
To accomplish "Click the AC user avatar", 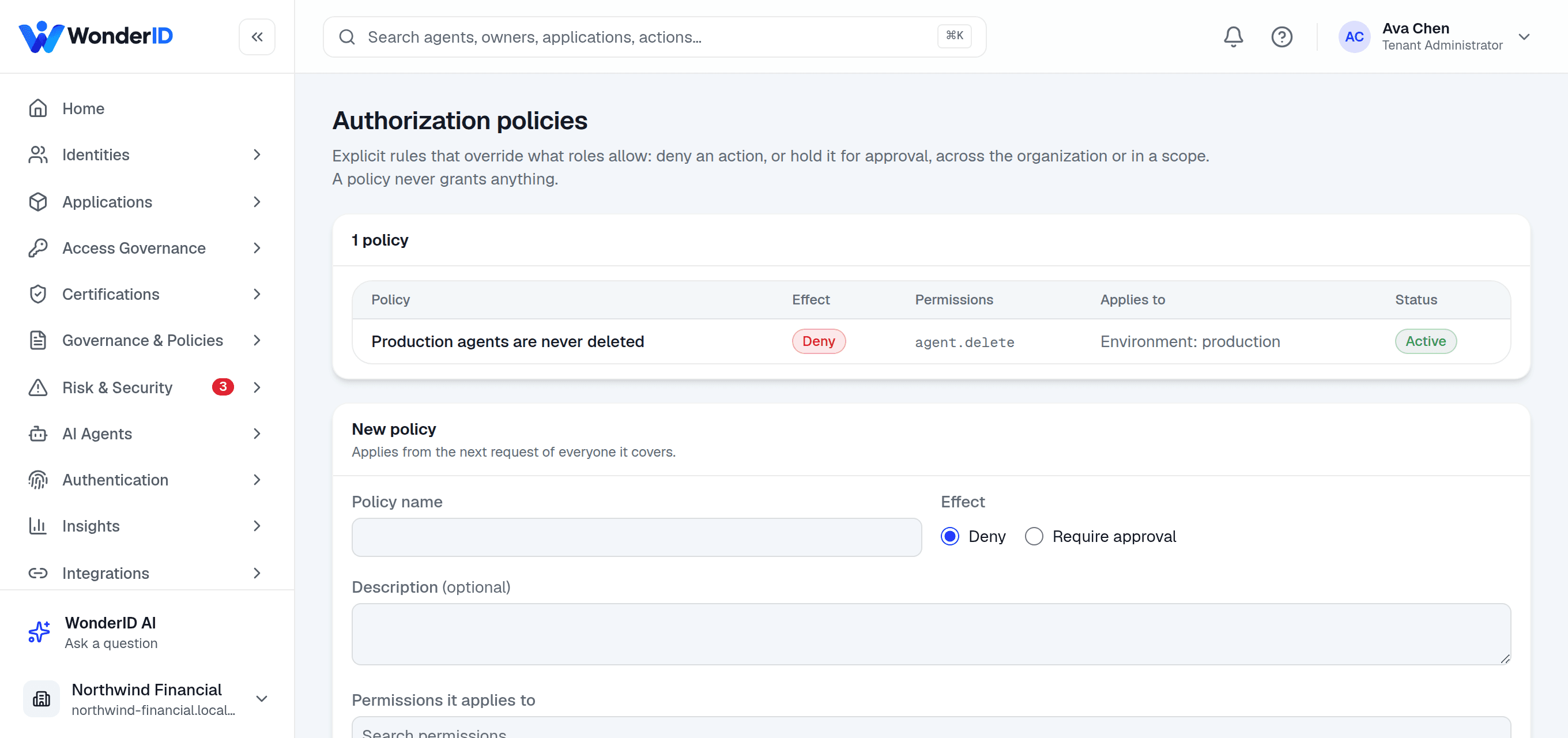I will click(x=1354, y=37).
